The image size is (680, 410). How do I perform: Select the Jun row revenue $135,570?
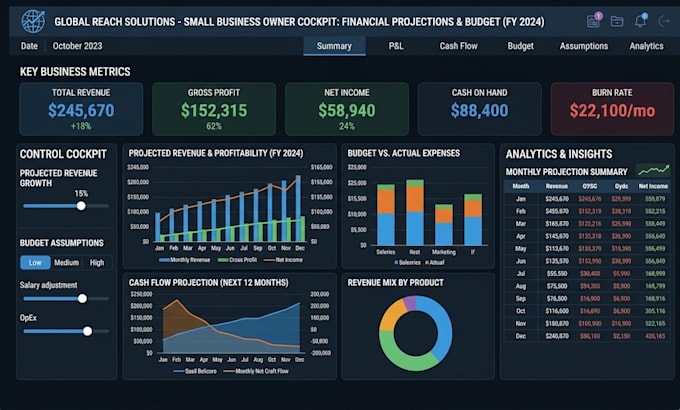(x=557, y=261)
